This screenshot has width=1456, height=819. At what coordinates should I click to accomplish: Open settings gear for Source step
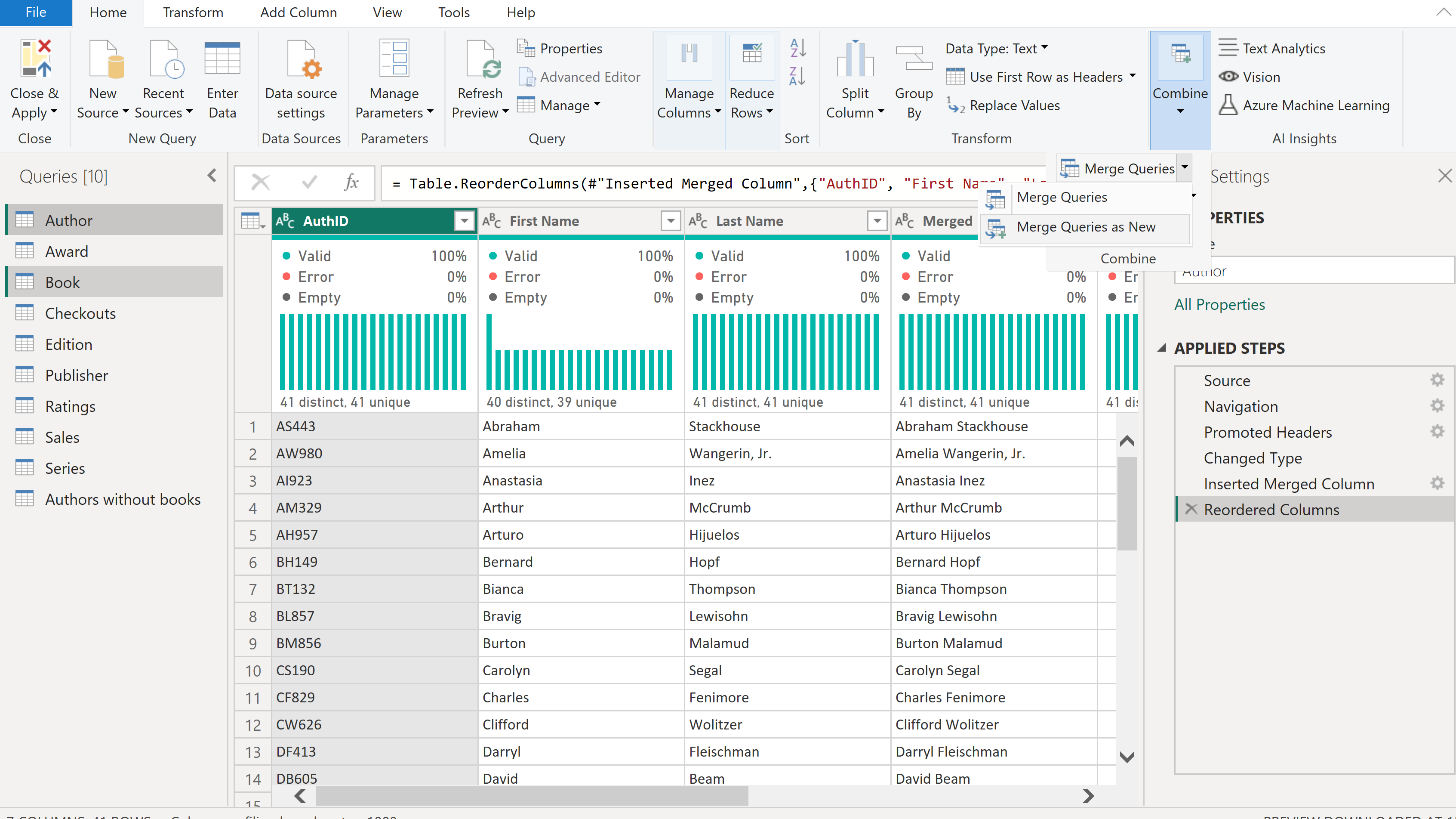pyautogui.click(x=1437, y=380)
